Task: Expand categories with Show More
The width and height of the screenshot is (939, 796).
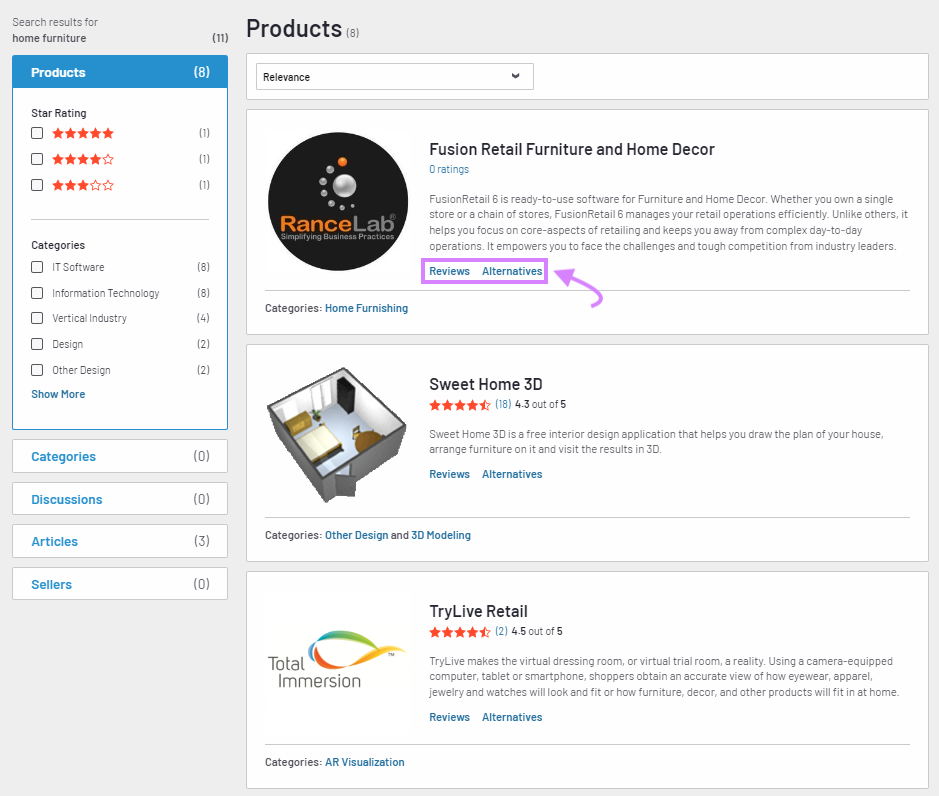Action: point(58,394)
